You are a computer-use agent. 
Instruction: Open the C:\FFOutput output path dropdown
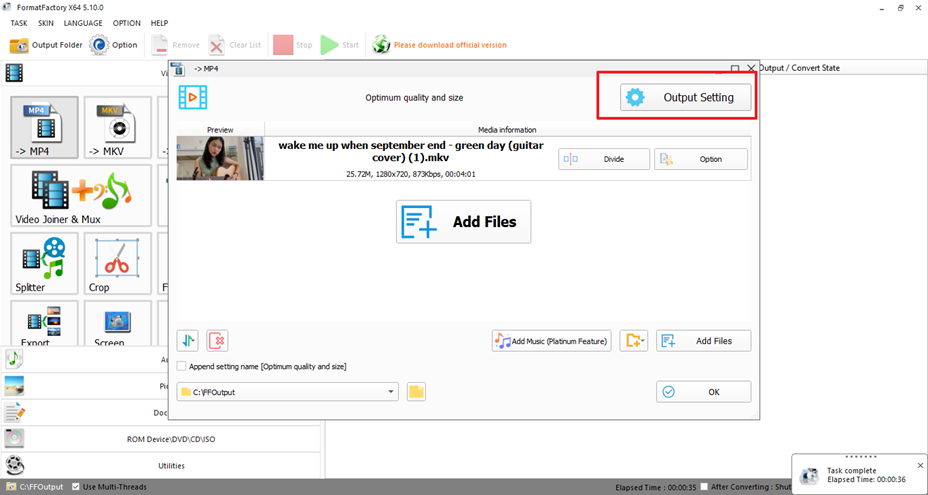(287, 392)
